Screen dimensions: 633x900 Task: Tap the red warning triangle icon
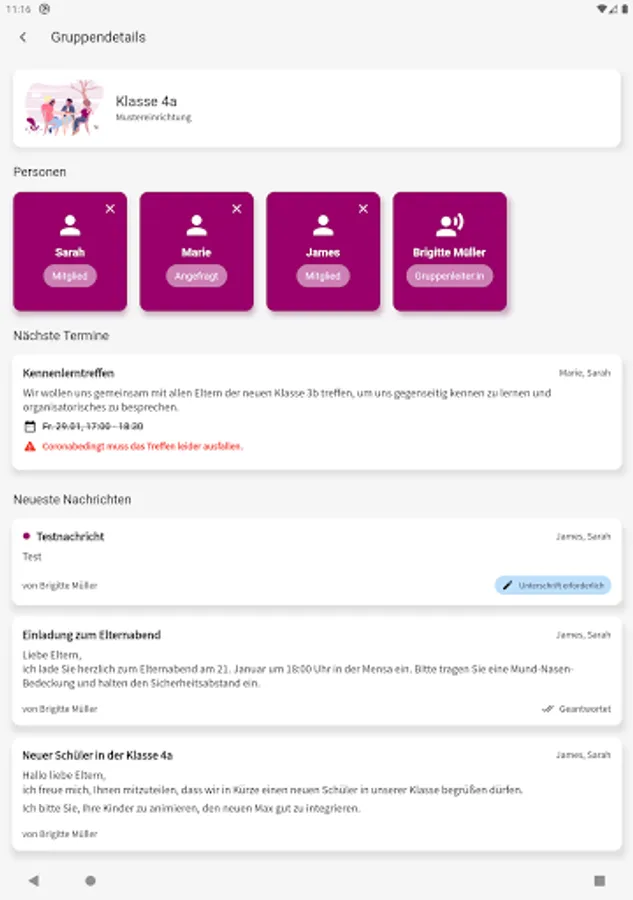point(29,446)
